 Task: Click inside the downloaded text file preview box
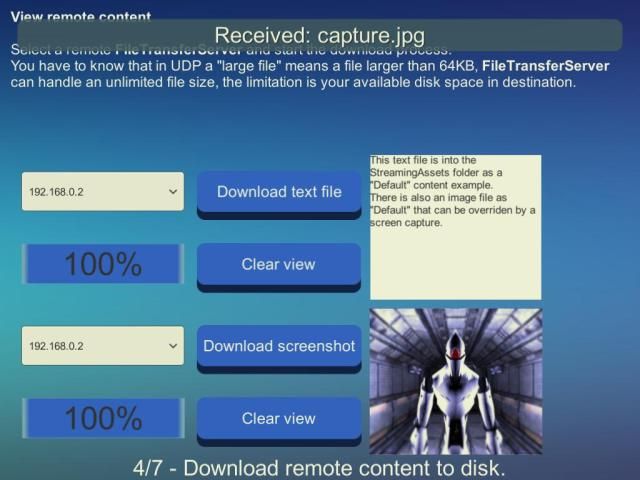point(455,260)
